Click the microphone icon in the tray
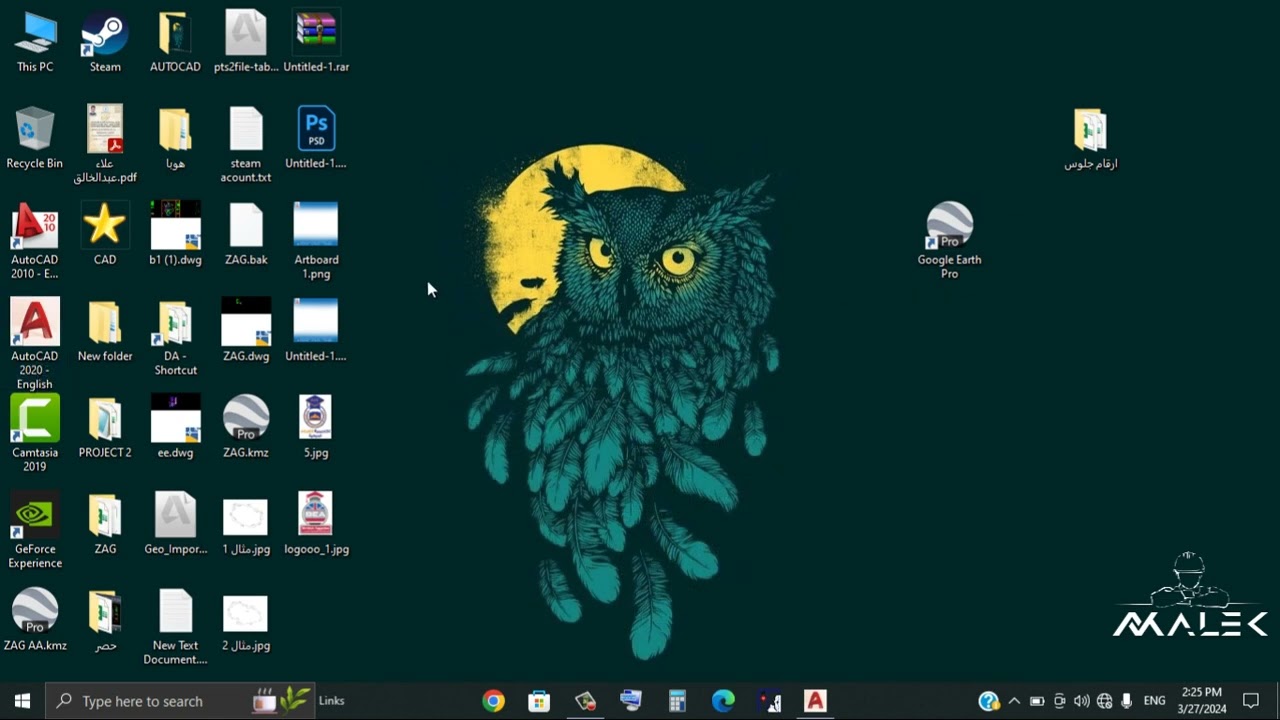 coord(1127,701)
